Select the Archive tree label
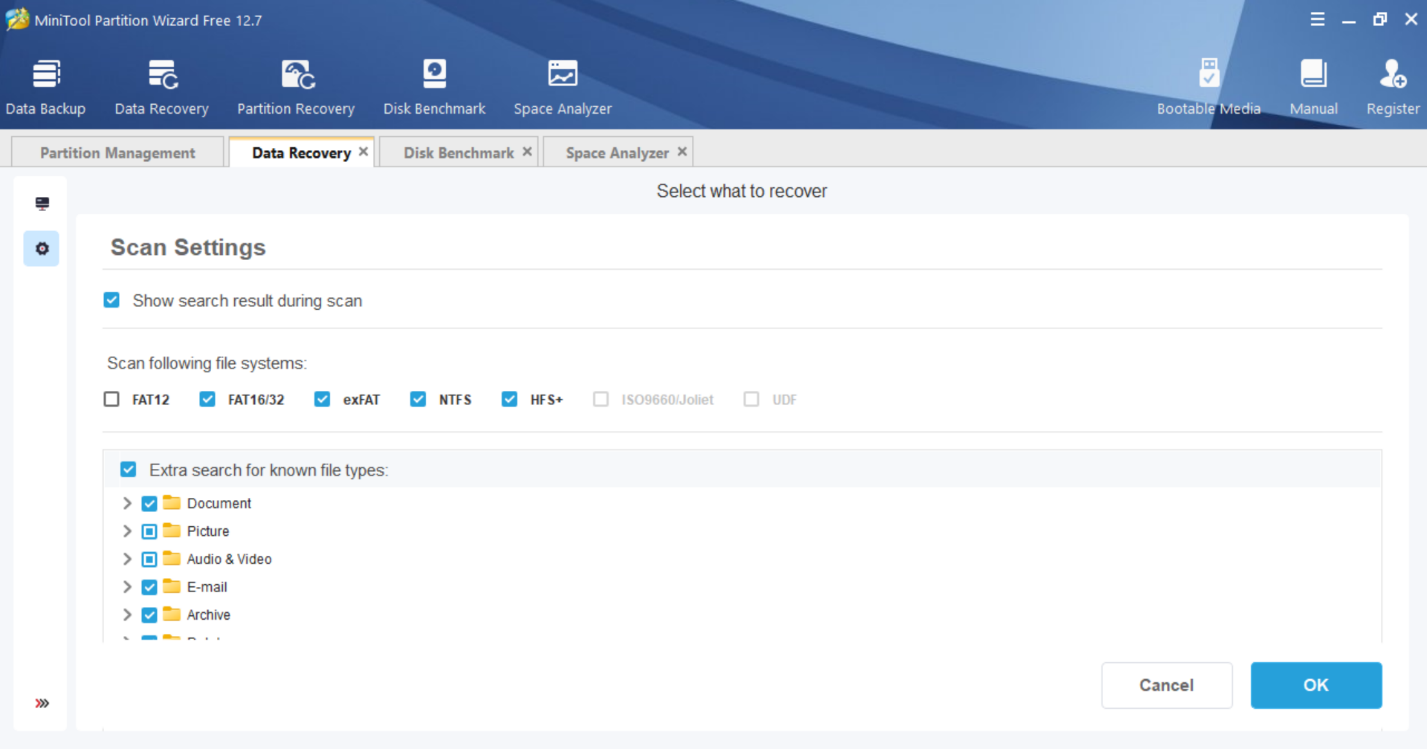Image resolution: width=1427 pixels, height=749 pixels. [x=209, y=615]
